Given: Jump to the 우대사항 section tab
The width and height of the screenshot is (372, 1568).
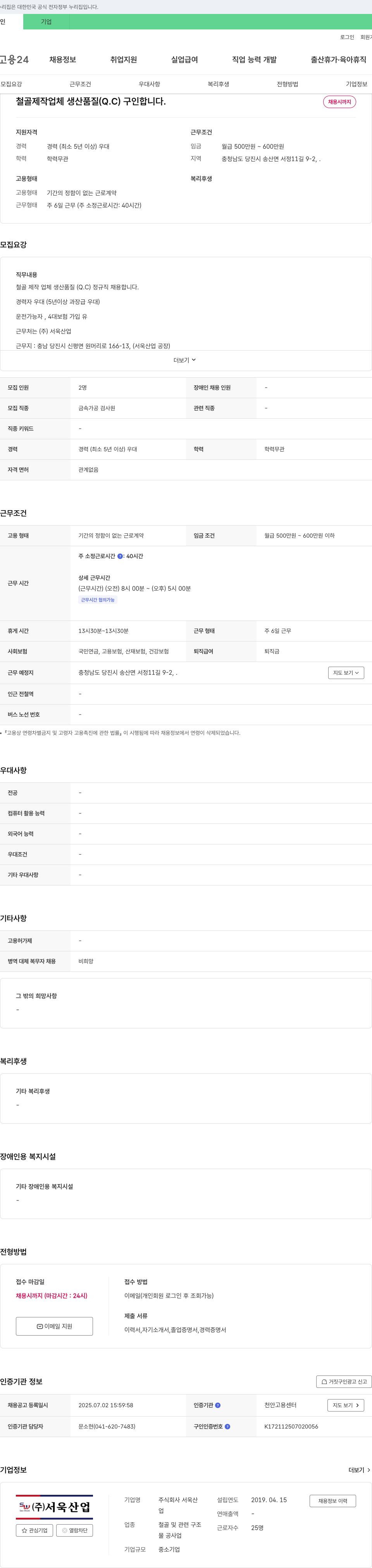Looking at the screenshot, I should tap(149, 84).
